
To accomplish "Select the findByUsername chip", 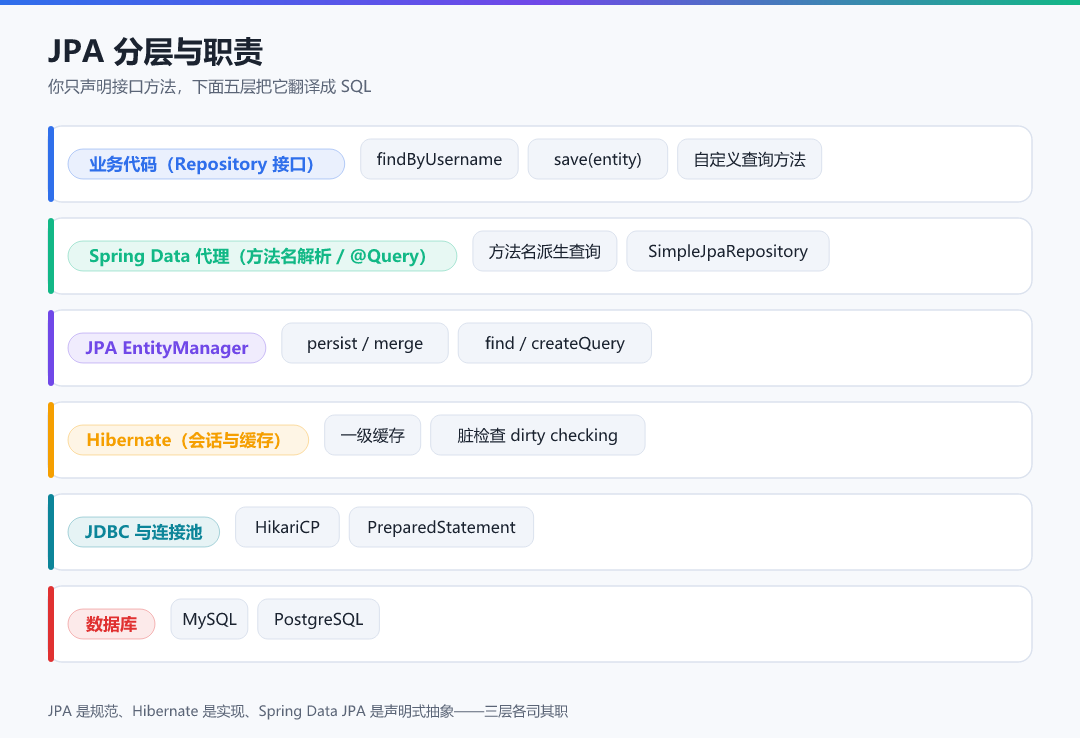I will point(439,159).
